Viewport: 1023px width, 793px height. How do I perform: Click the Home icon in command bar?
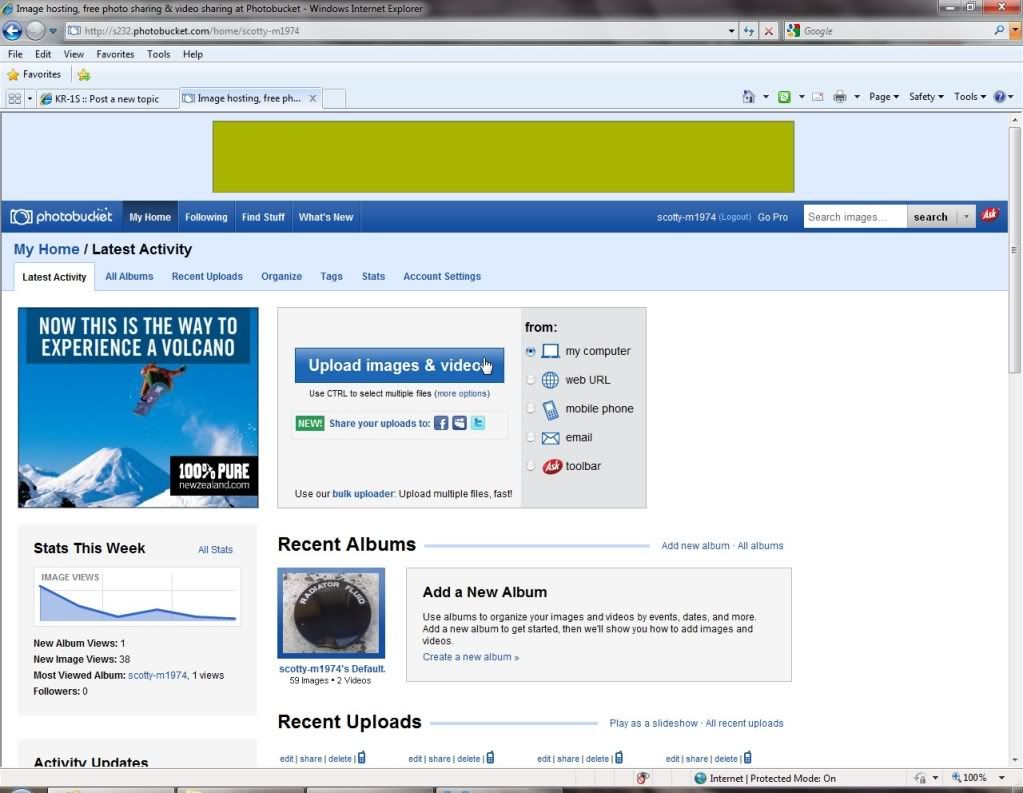[748, 97]
